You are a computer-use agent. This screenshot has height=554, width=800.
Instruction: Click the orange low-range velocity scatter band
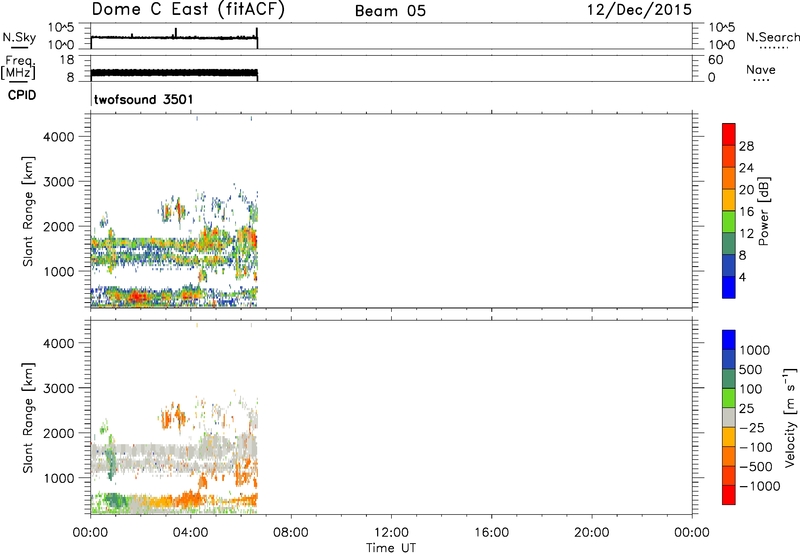click(x=190, y=500)
